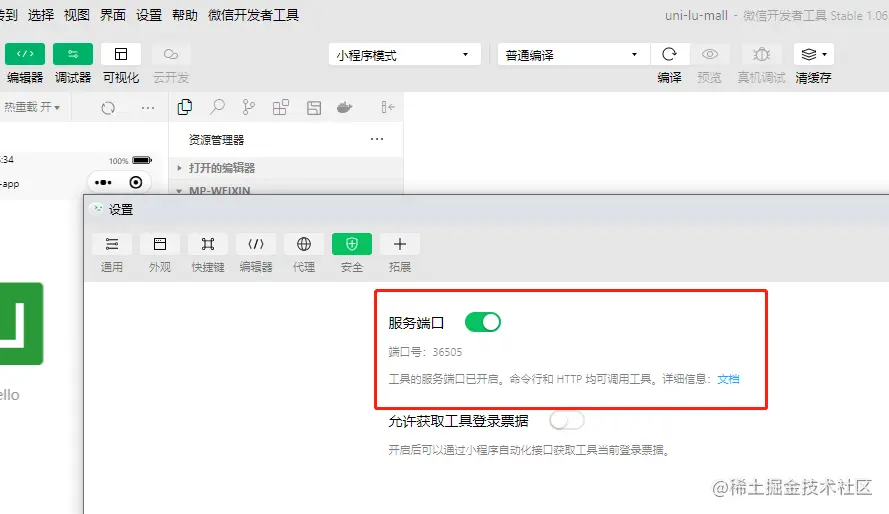This screenshot has width=889, height=514.
Task: Click the simulator battery icon
Action: pyautogui.click(x=142, y=160)
